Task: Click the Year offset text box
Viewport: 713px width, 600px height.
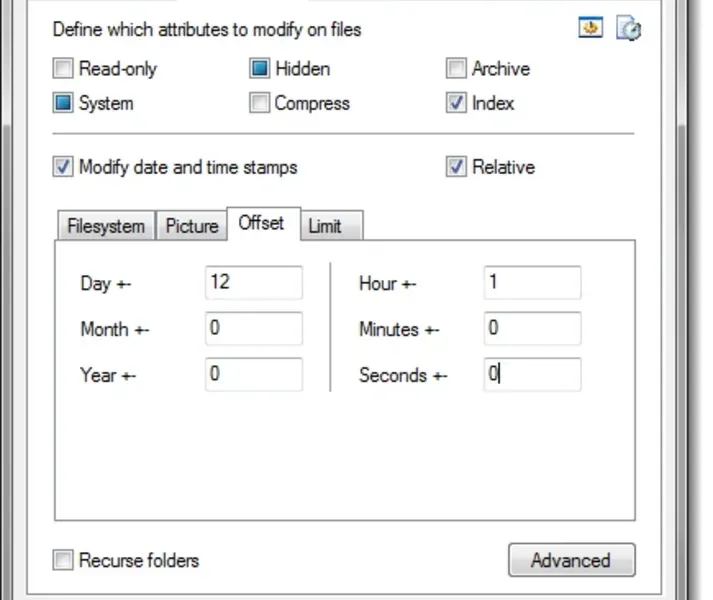Action: click(253, 375)
